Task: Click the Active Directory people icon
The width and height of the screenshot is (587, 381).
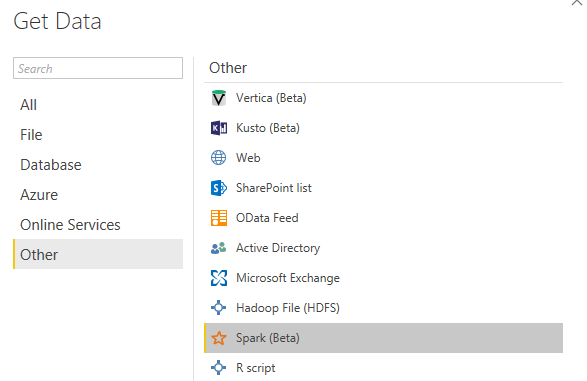Action: click(x=219, y=248)
